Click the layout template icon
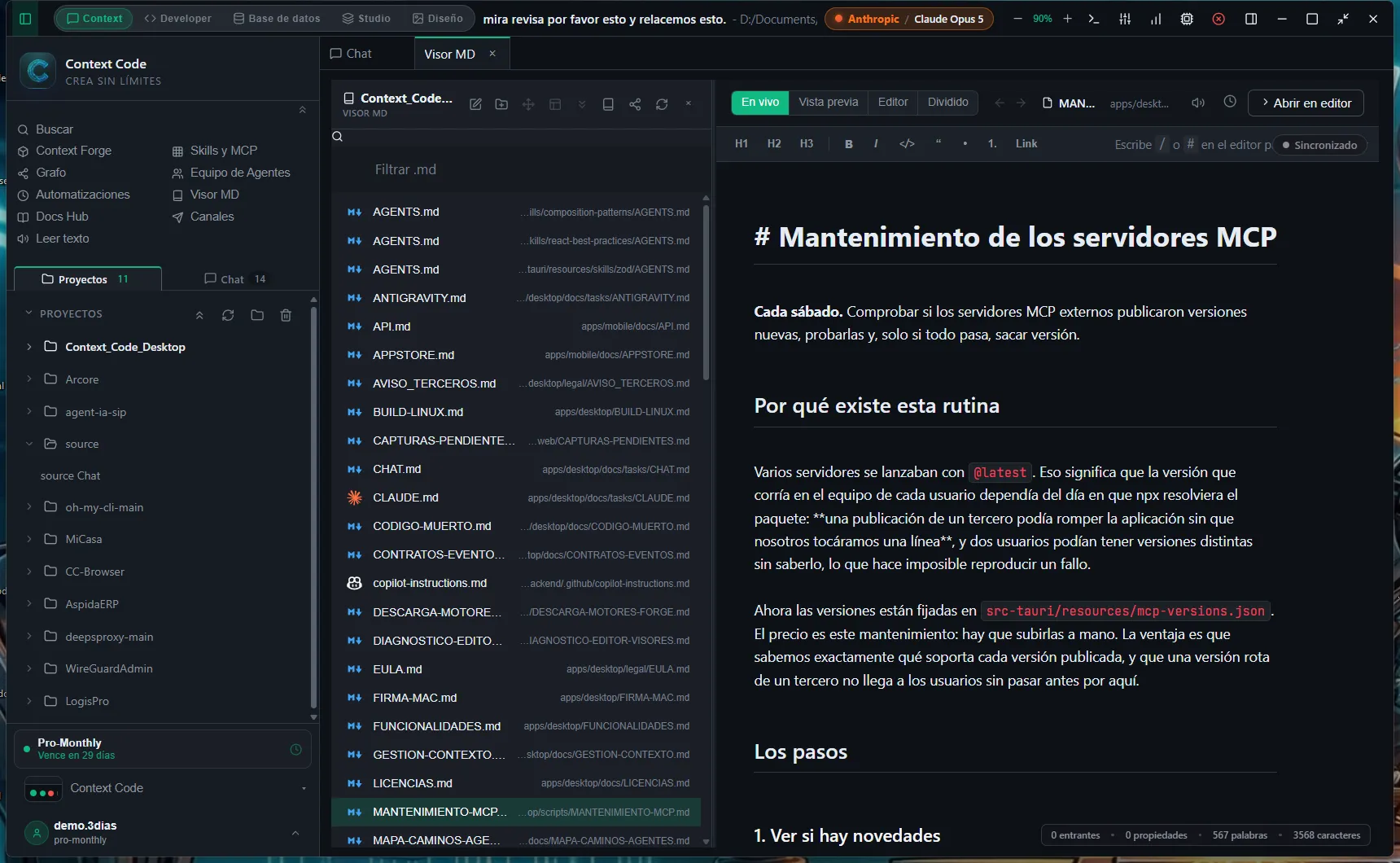Image resolution: width=1400 pixels, height=863 pixels. pyautogui.click(x=555, y=104)
